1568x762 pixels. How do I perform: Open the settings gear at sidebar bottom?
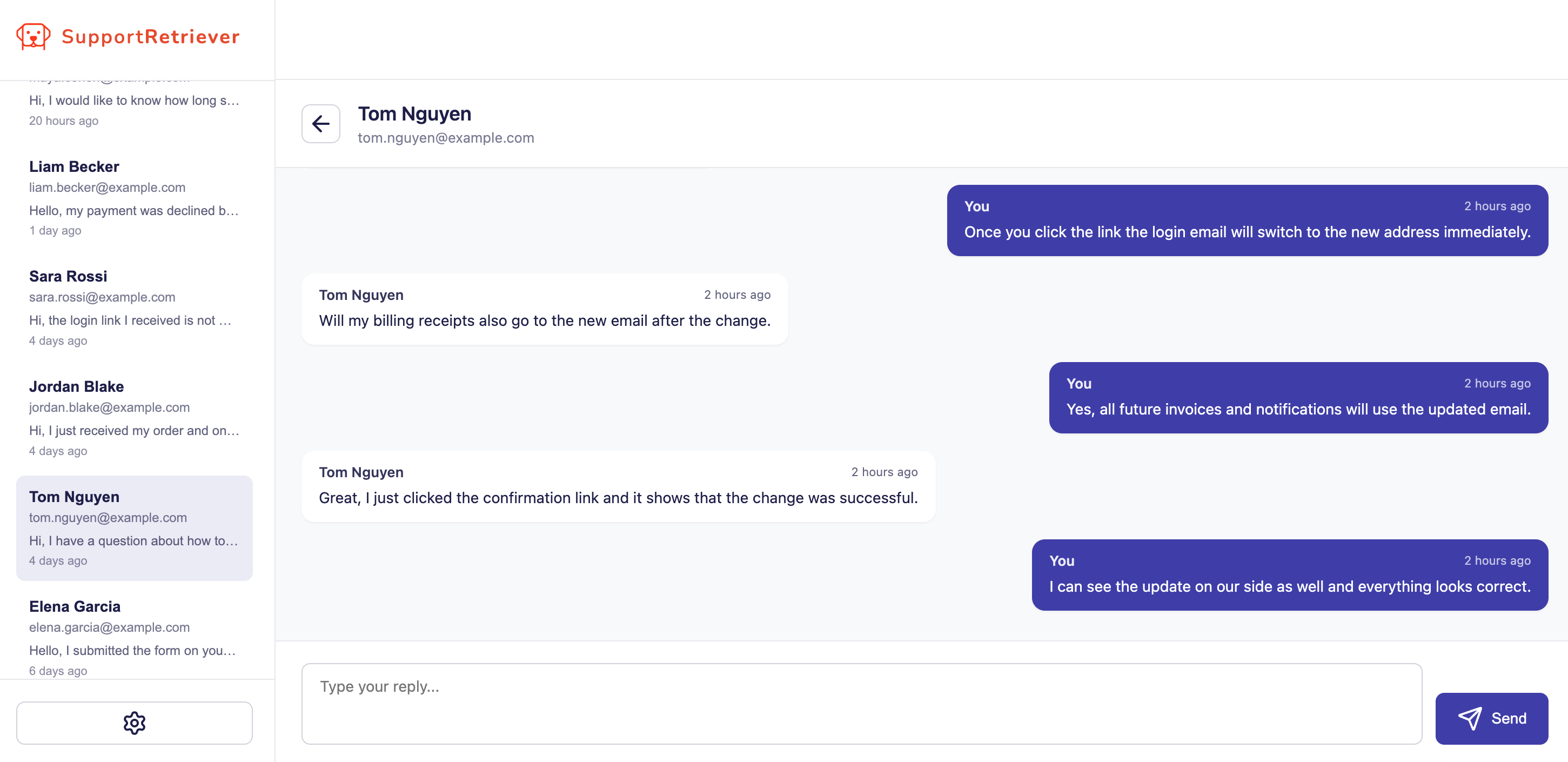135,723
